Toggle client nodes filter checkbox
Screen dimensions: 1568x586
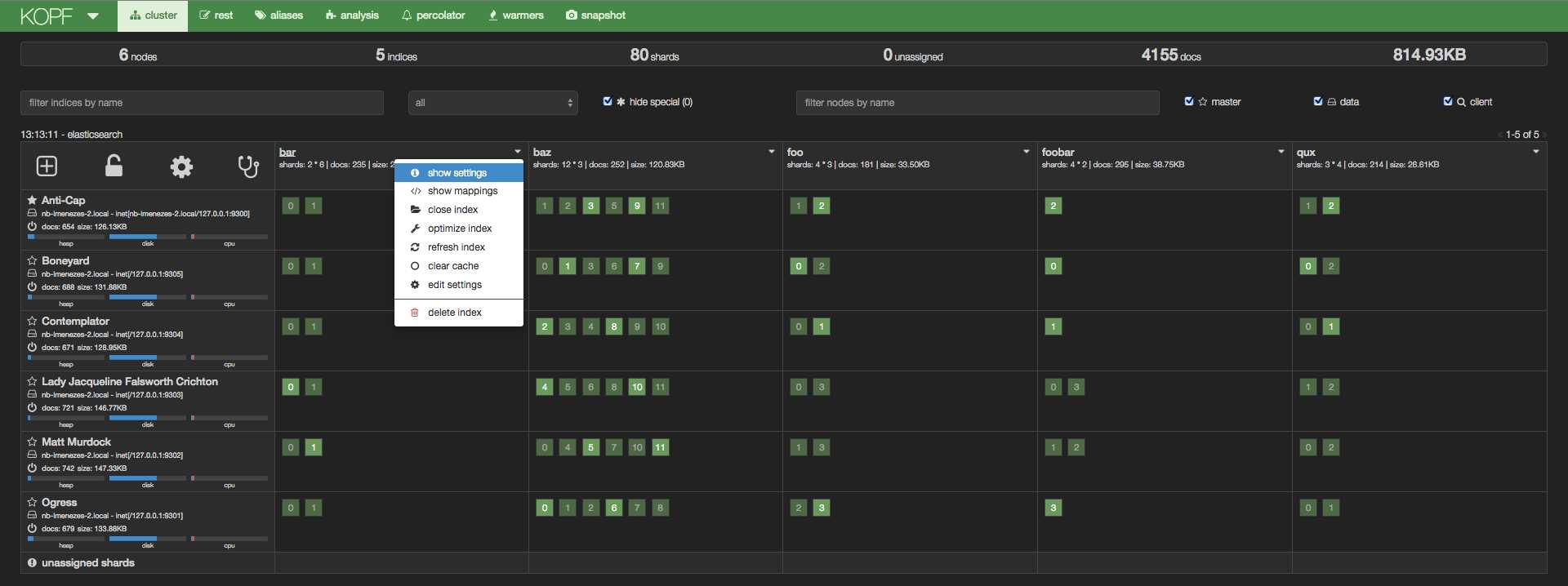1448,101
